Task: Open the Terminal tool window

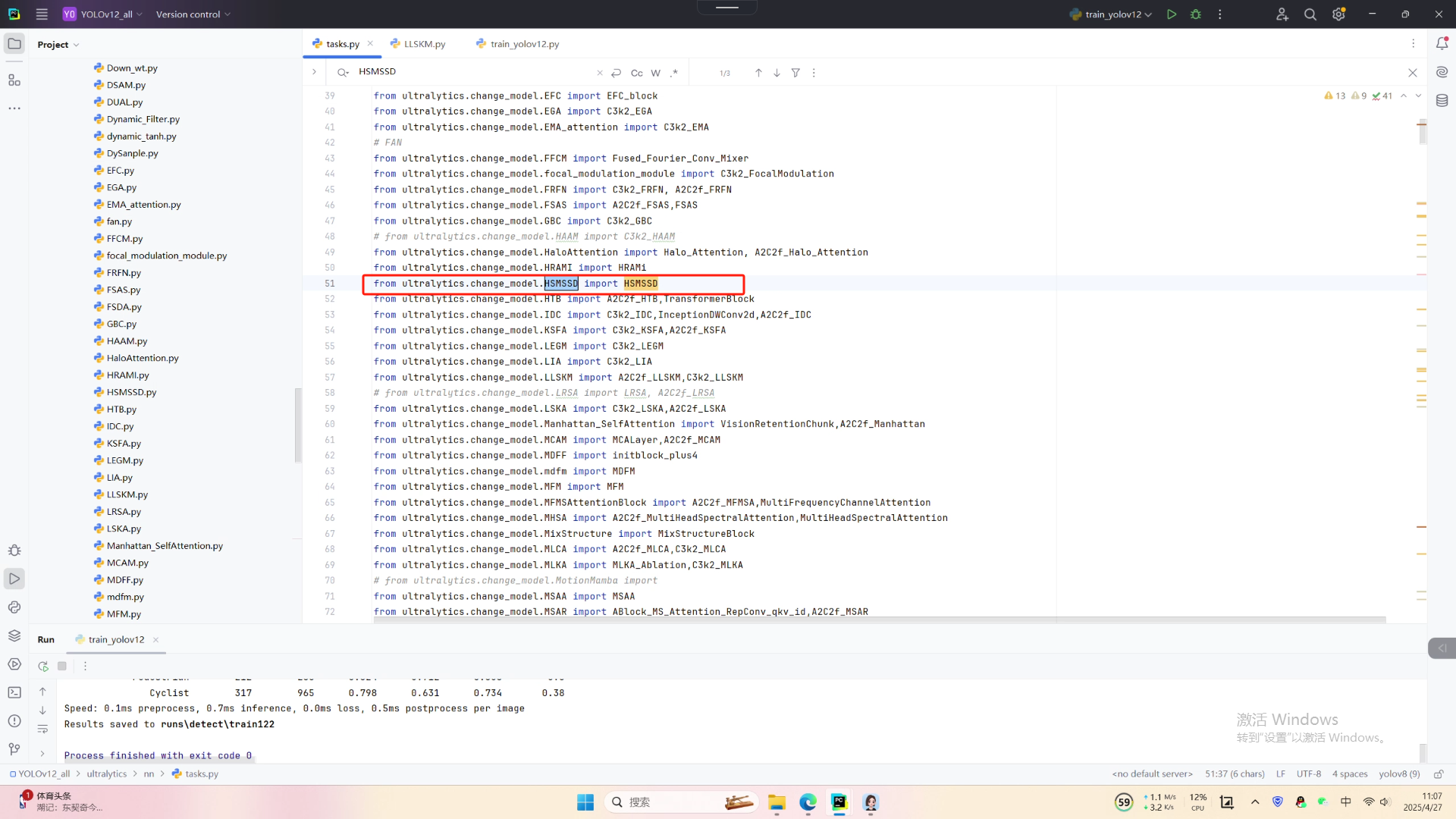Action: pyautogui.click(x=14, y=692)
